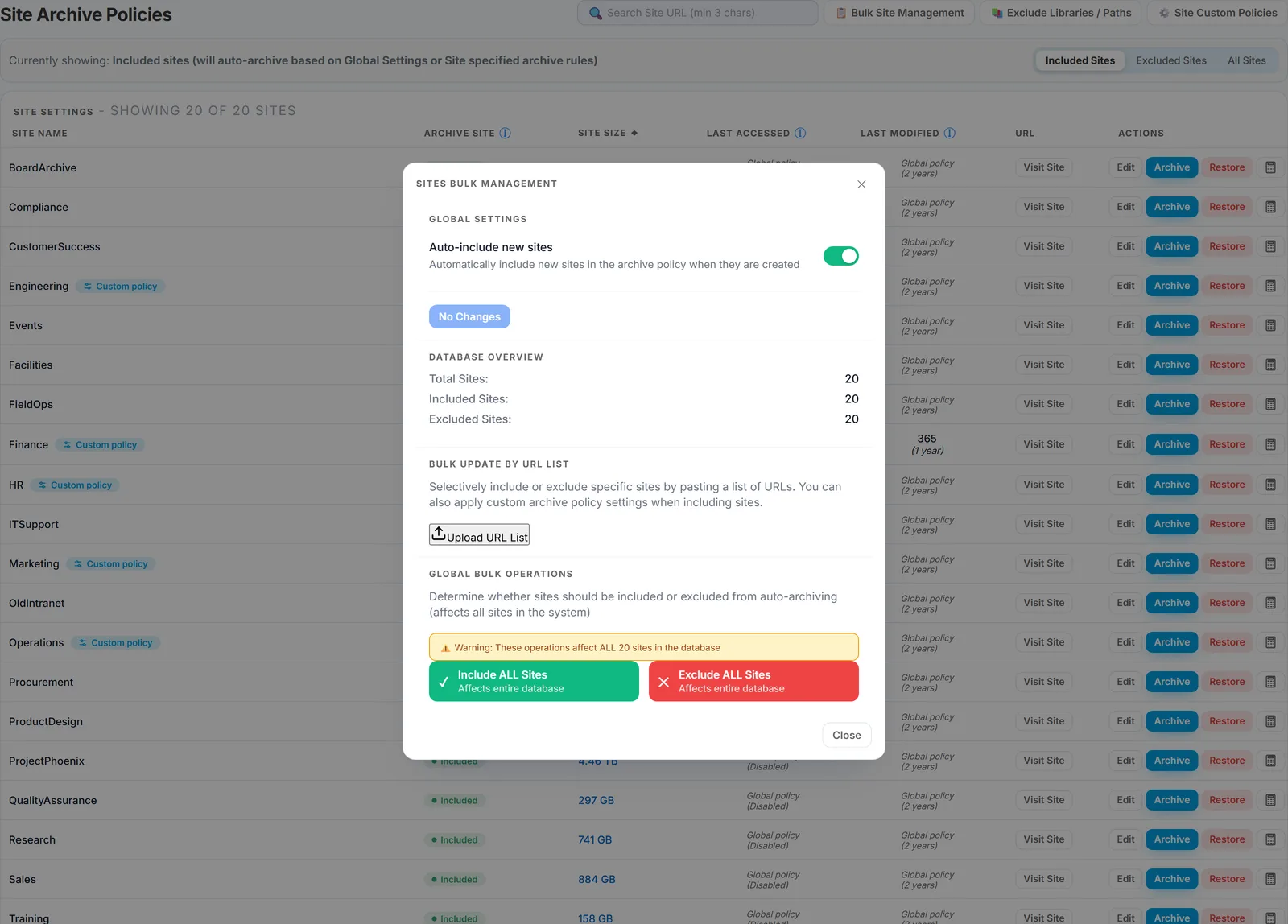Click Exclude ALL Sites button
This screenshot has height=924, width=1288.
[753, 681]
